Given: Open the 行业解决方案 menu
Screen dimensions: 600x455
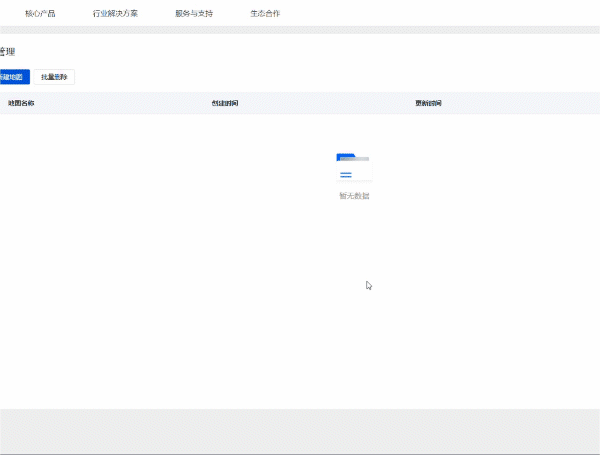Looking at the screenshot, I should coord(115,14).
